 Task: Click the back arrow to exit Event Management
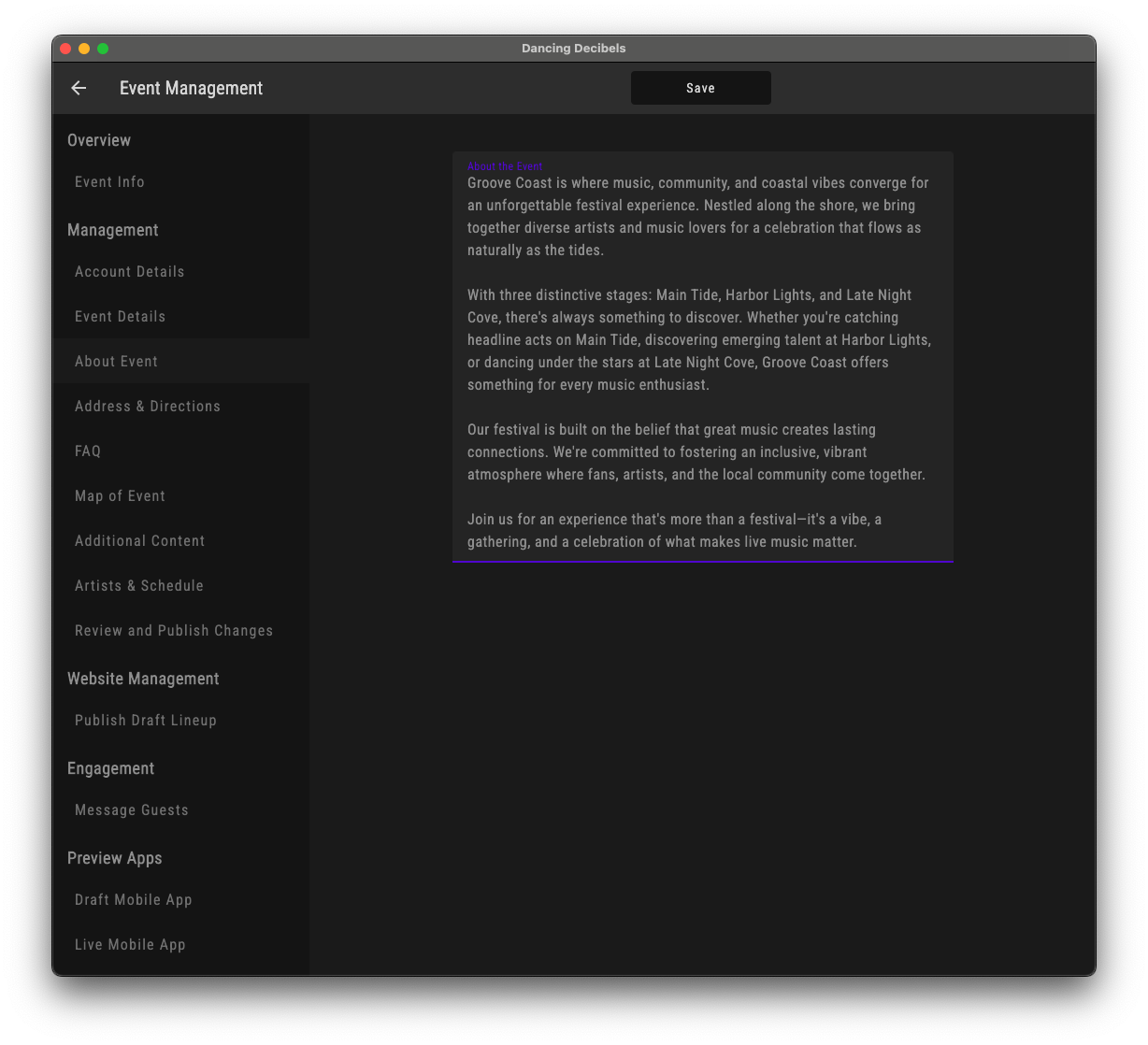click(79, 88)
